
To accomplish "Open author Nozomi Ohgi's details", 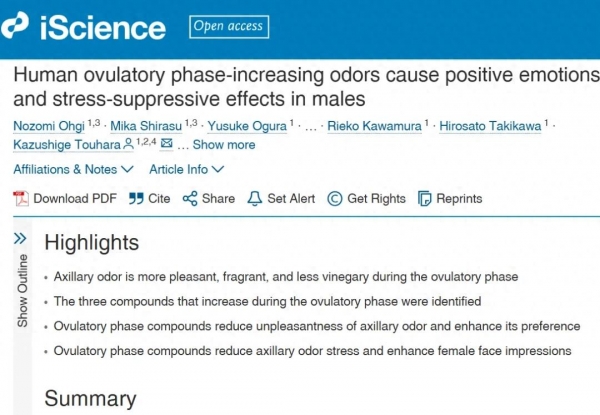I will [x=46, y=125].
